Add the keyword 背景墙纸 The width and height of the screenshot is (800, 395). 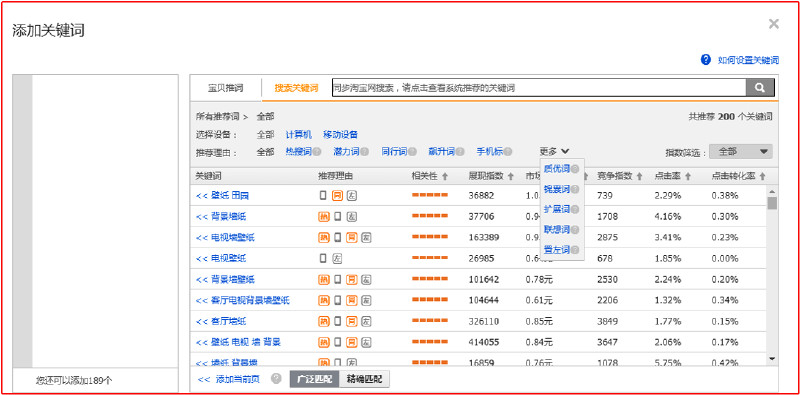pyautogui.click(x=221, y=216)
